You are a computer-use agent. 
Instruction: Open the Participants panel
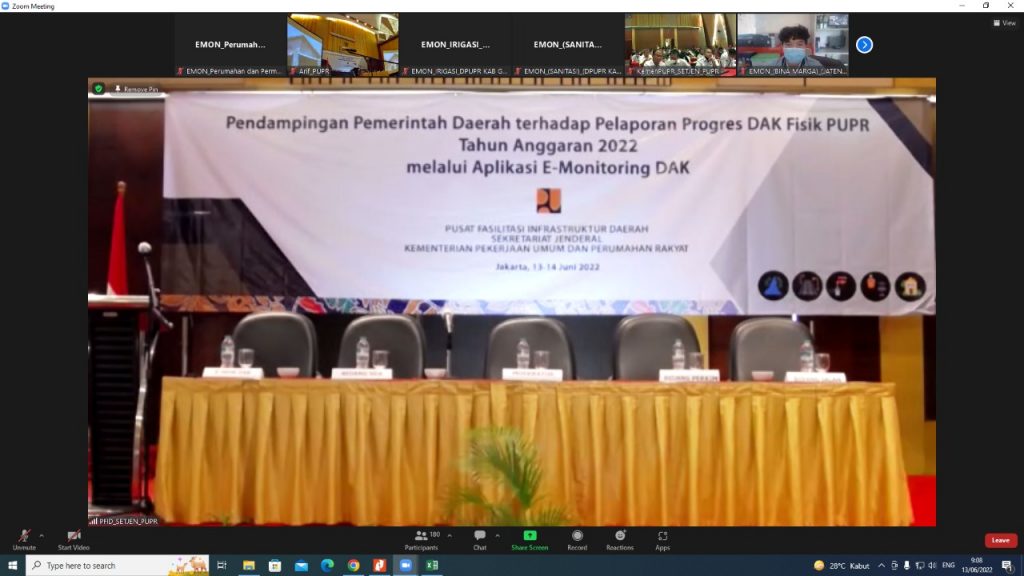coord(422,537)
